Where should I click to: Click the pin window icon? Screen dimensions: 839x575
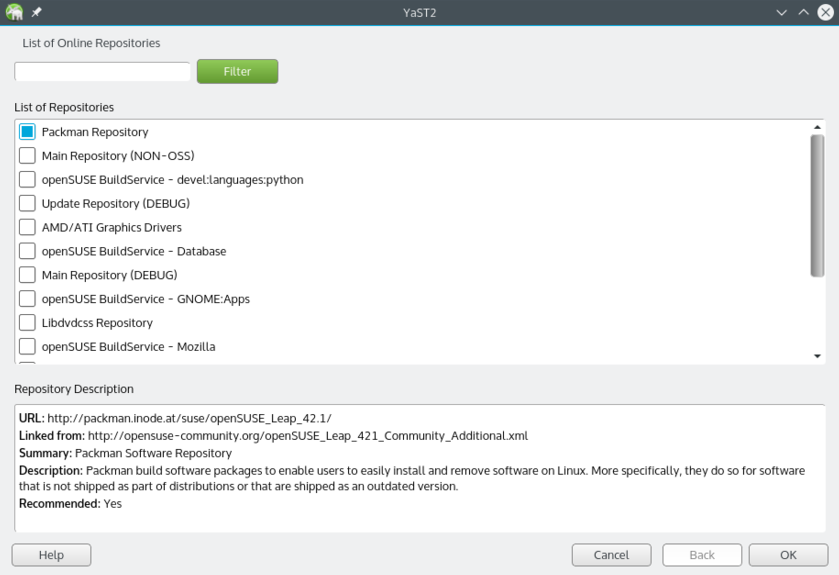tap(37, 12)
